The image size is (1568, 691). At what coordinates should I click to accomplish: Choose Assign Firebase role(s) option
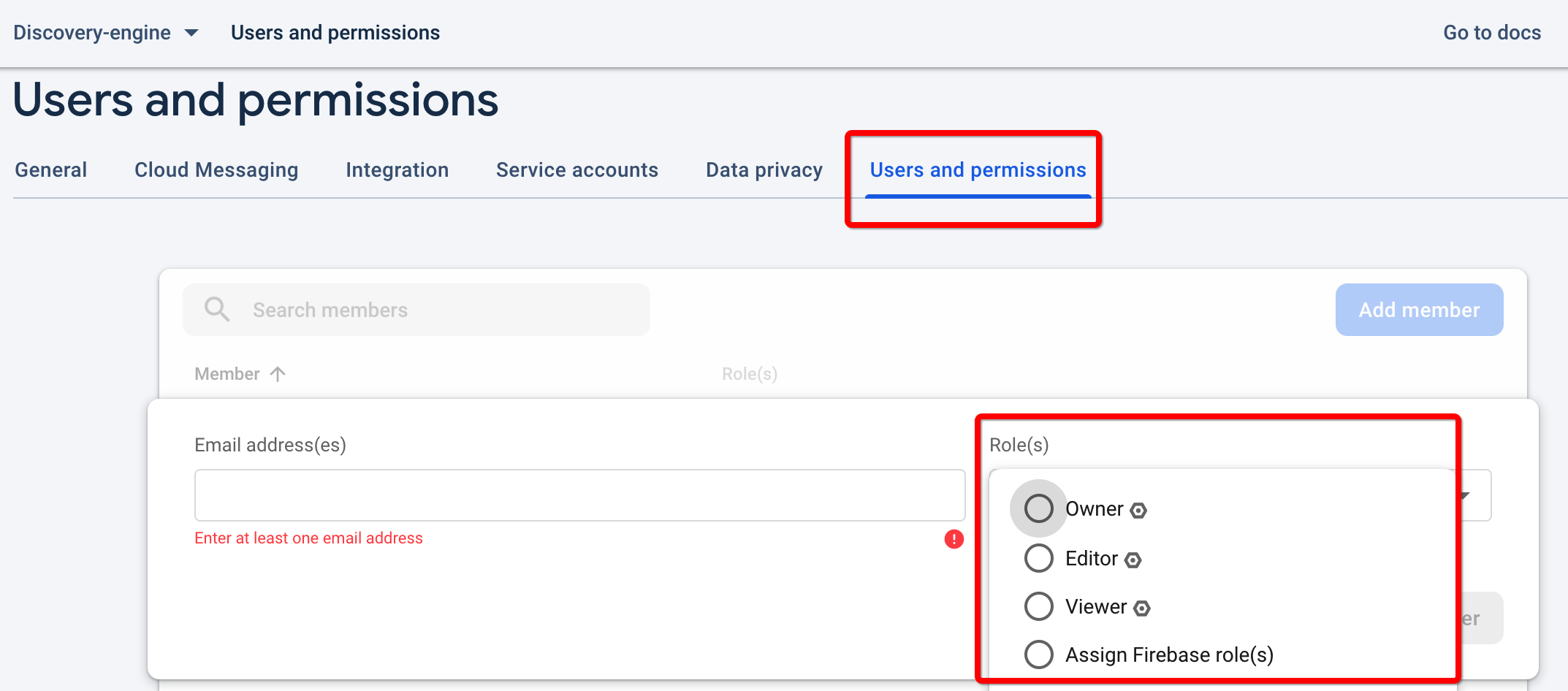point(1038,654)
